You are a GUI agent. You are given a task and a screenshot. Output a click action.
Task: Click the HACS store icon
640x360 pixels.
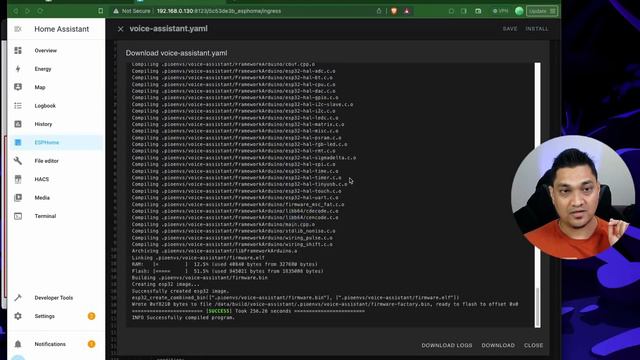point(18,179)
